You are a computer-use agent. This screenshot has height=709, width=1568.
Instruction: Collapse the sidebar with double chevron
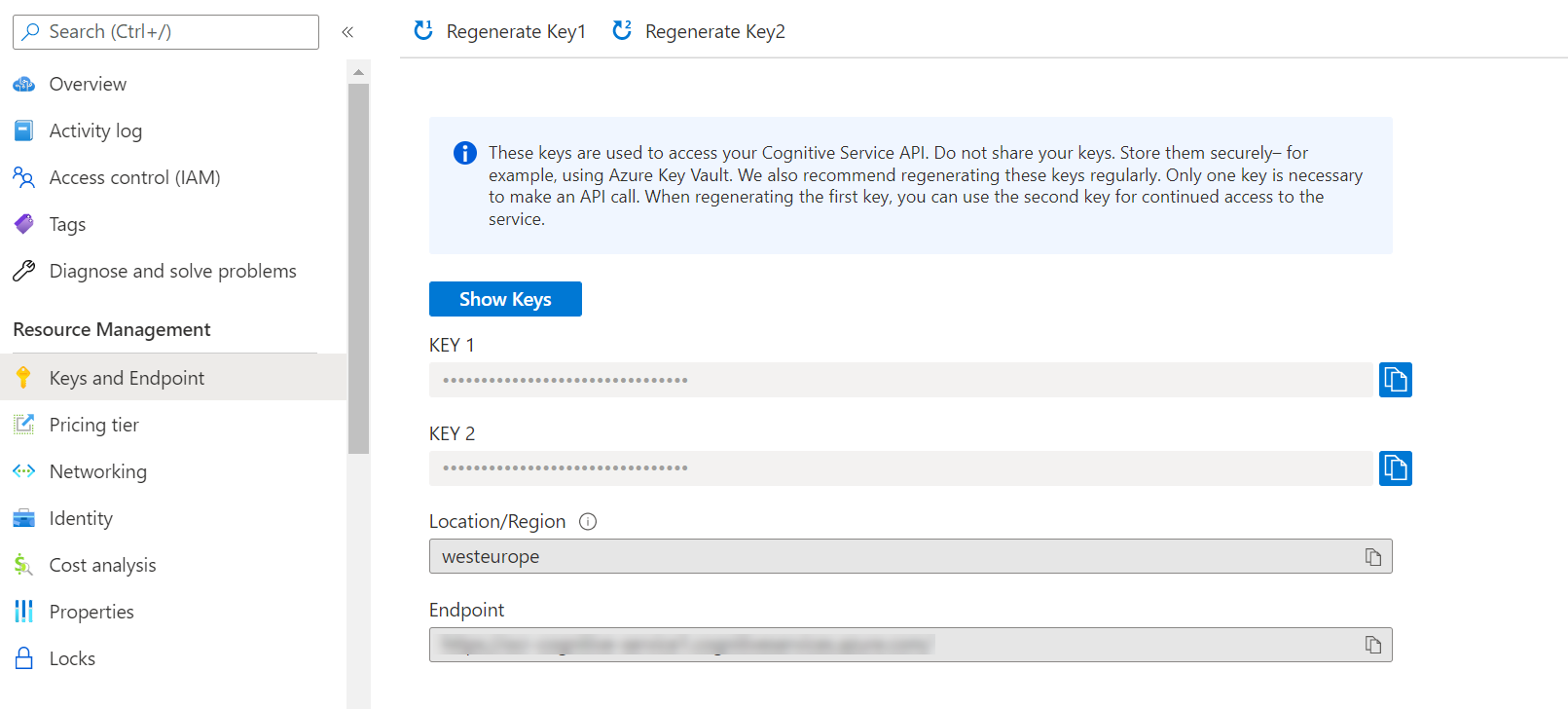click(x=347, y=32)
